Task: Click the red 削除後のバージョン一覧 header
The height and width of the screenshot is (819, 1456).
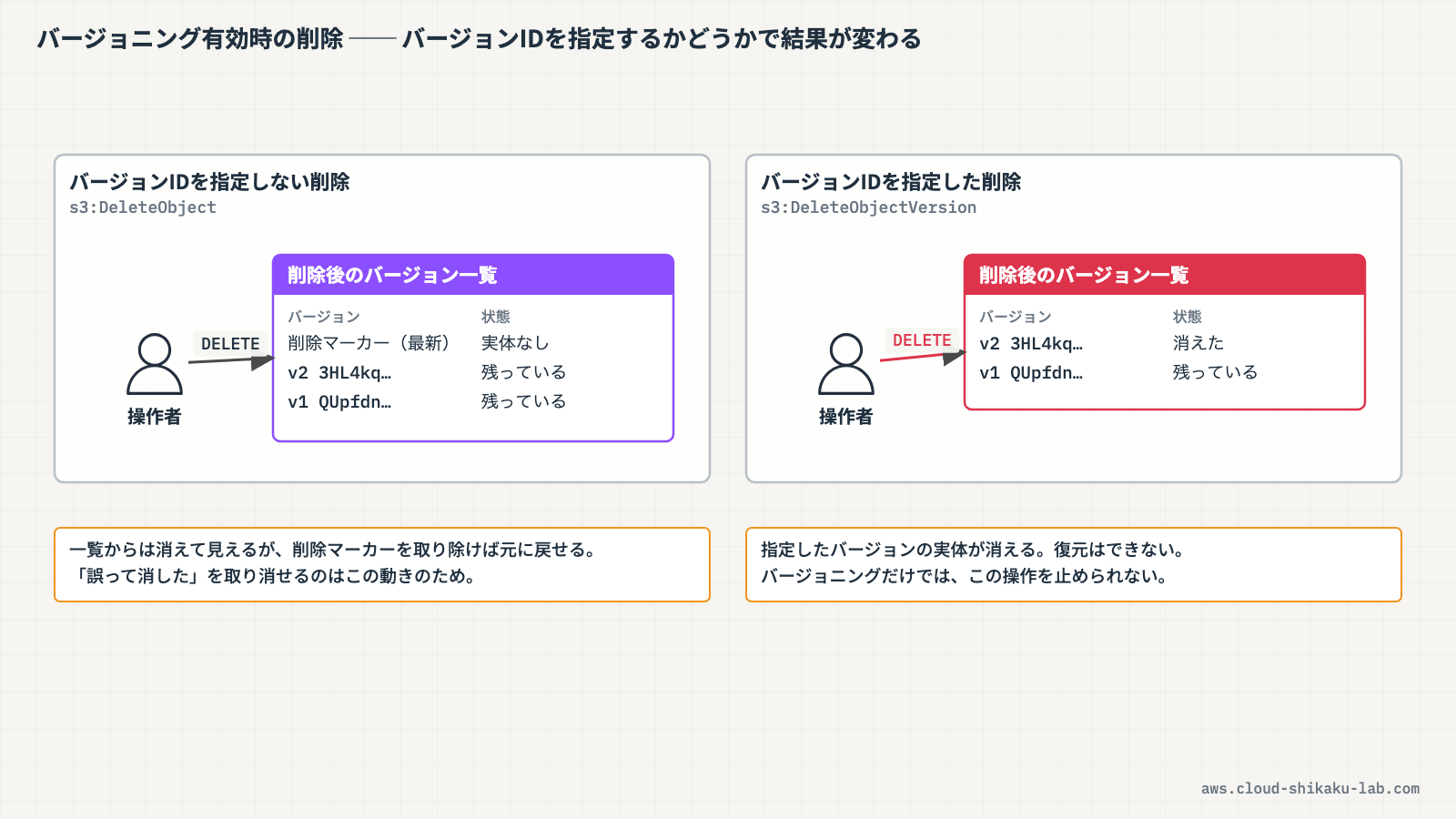Action: tap(1165, 275)
